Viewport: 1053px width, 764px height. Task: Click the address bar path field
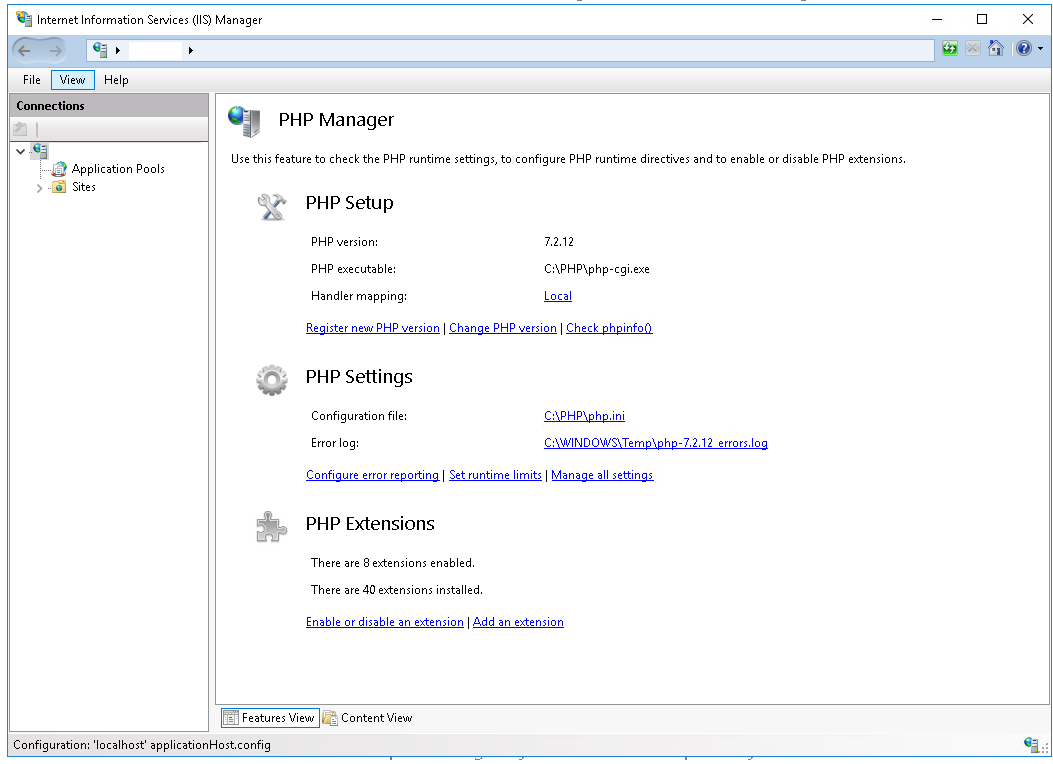pyautogui.click(x=510, y=50)
